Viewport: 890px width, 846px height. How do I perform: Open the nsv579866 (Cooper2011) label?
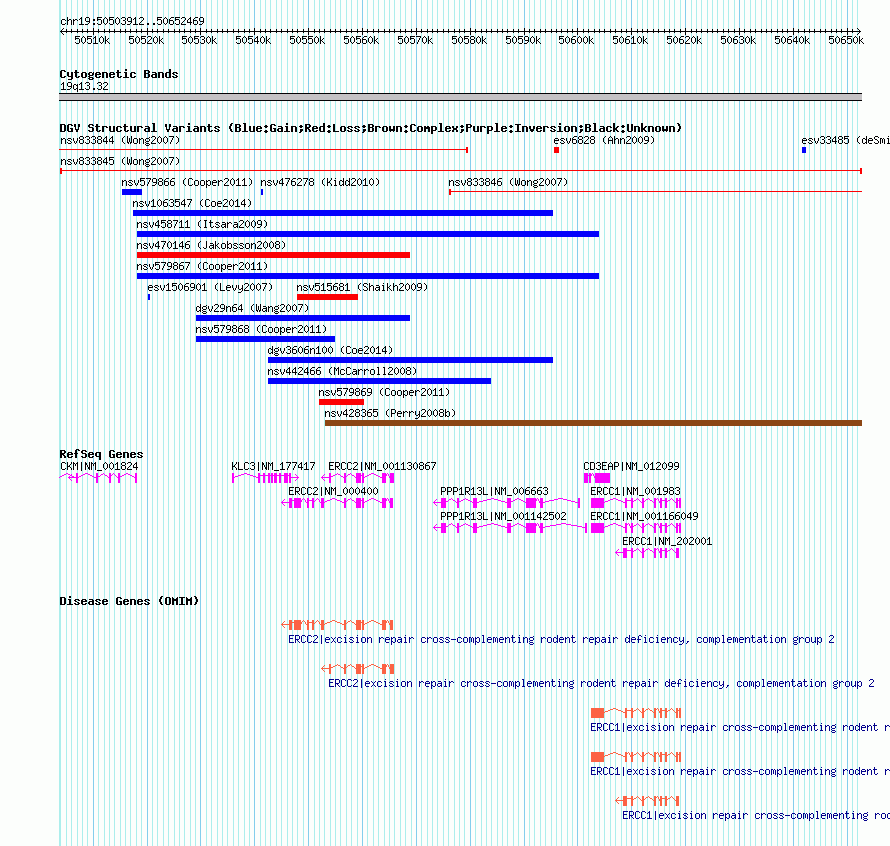tap(187, 182)
